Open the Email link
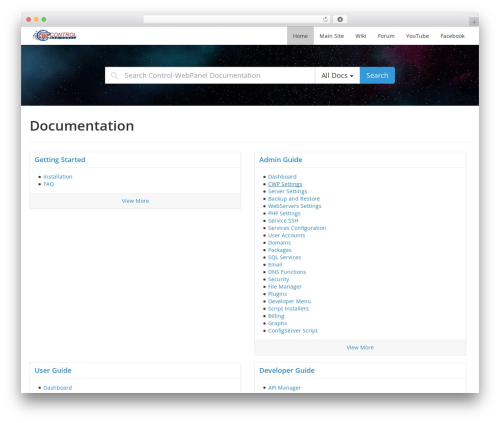Viewport: 500px width, 423px height. coord(275,265)
